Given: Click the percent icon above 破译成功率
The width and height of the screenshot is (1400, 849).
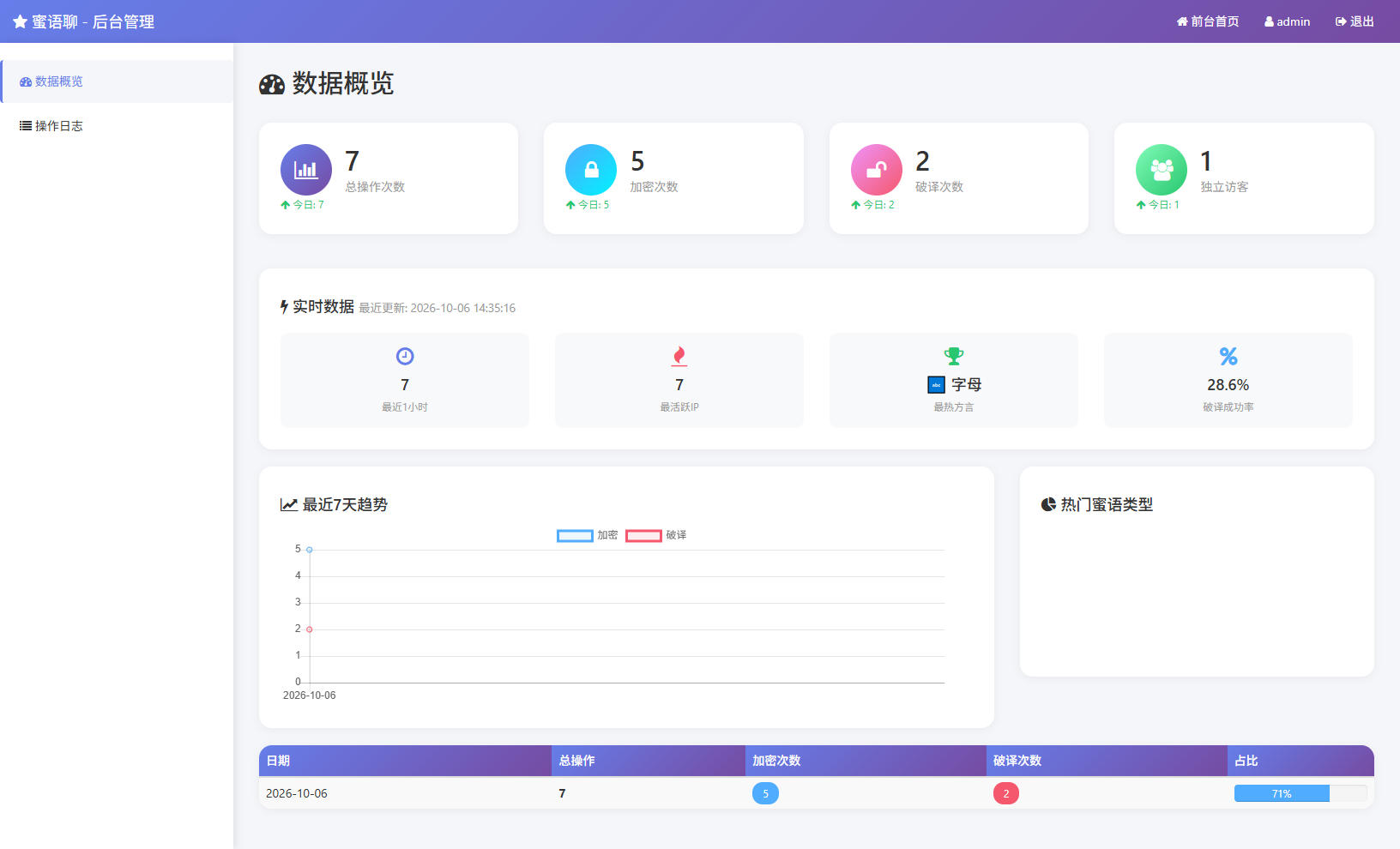Looking at the screenshot, I should (x=1228, y=356).
